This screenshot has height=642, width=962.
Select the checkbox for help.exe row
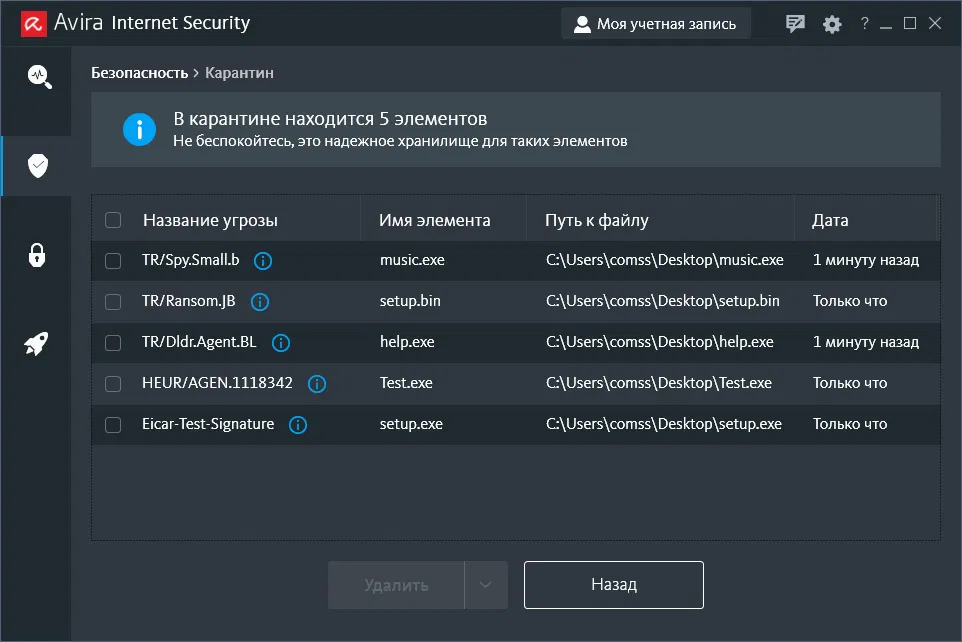(x=113, y=342)
